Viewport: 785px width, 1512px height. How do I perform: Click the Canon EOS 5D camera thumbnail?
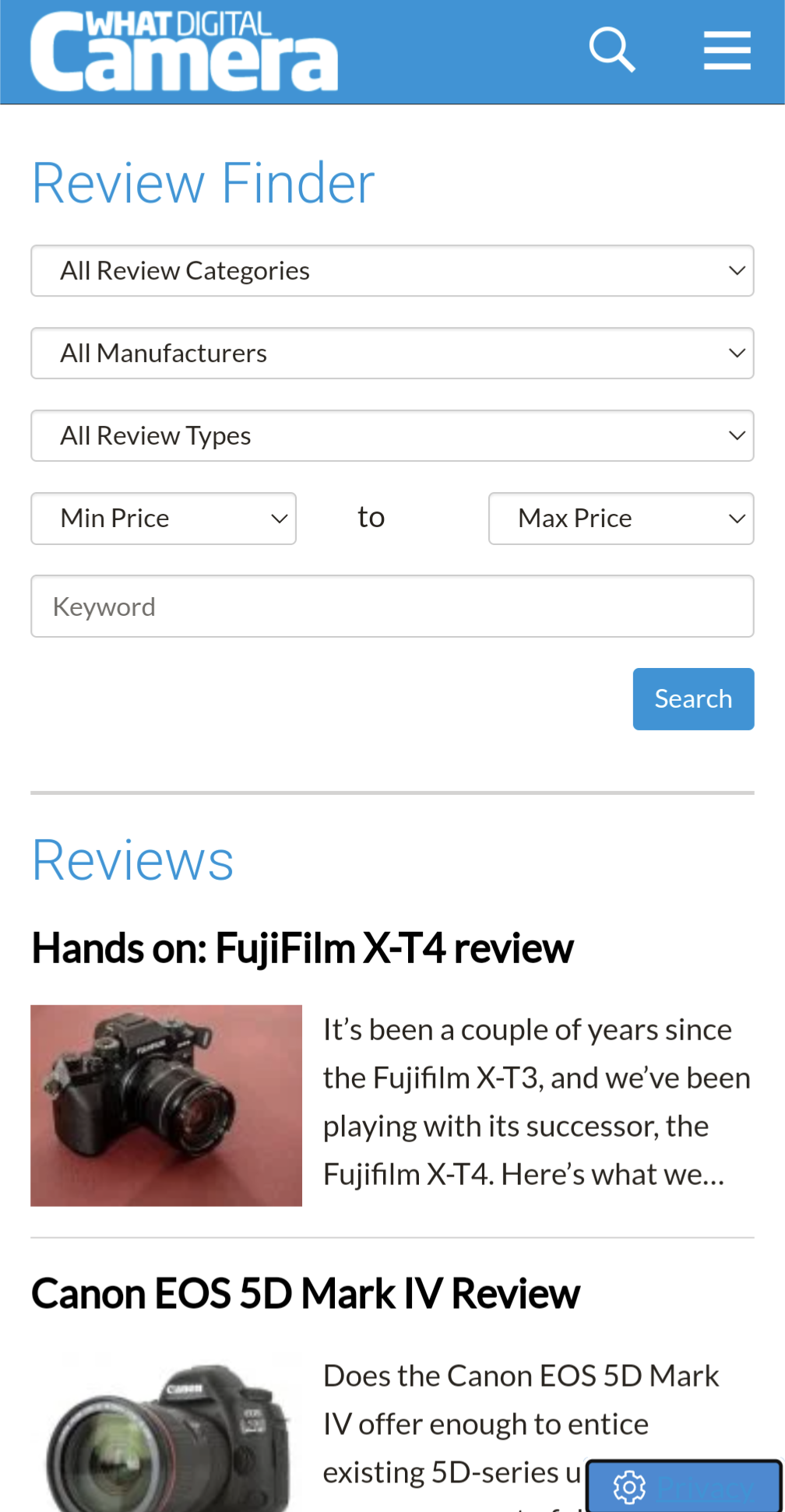(x=166, y=1431)
